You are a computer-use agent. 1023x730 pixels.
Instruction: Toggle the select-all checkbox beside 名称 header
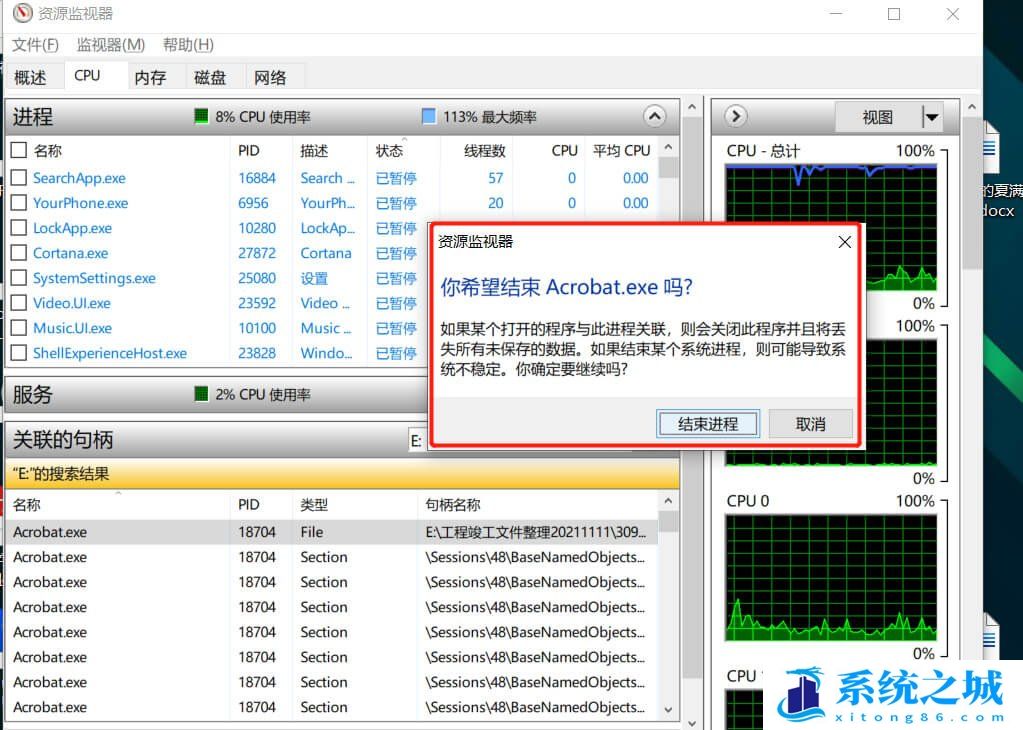coord(19,150)
